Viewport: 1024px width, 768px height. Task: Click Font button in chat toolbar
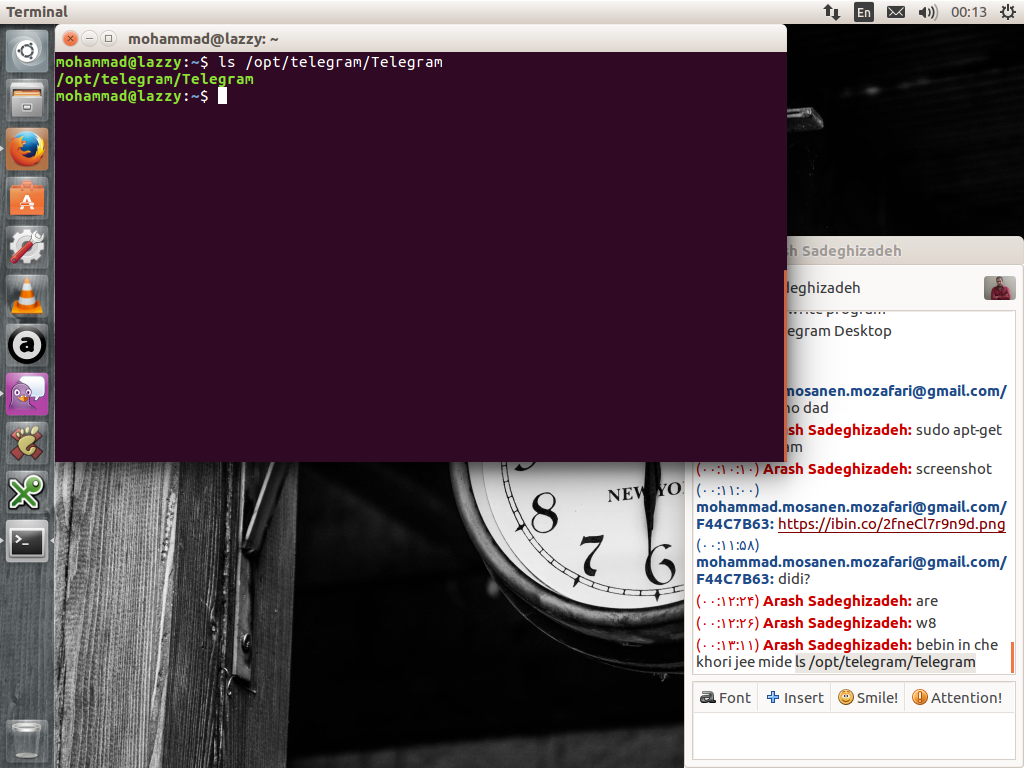pyautogui.click(x=726, y=697)
